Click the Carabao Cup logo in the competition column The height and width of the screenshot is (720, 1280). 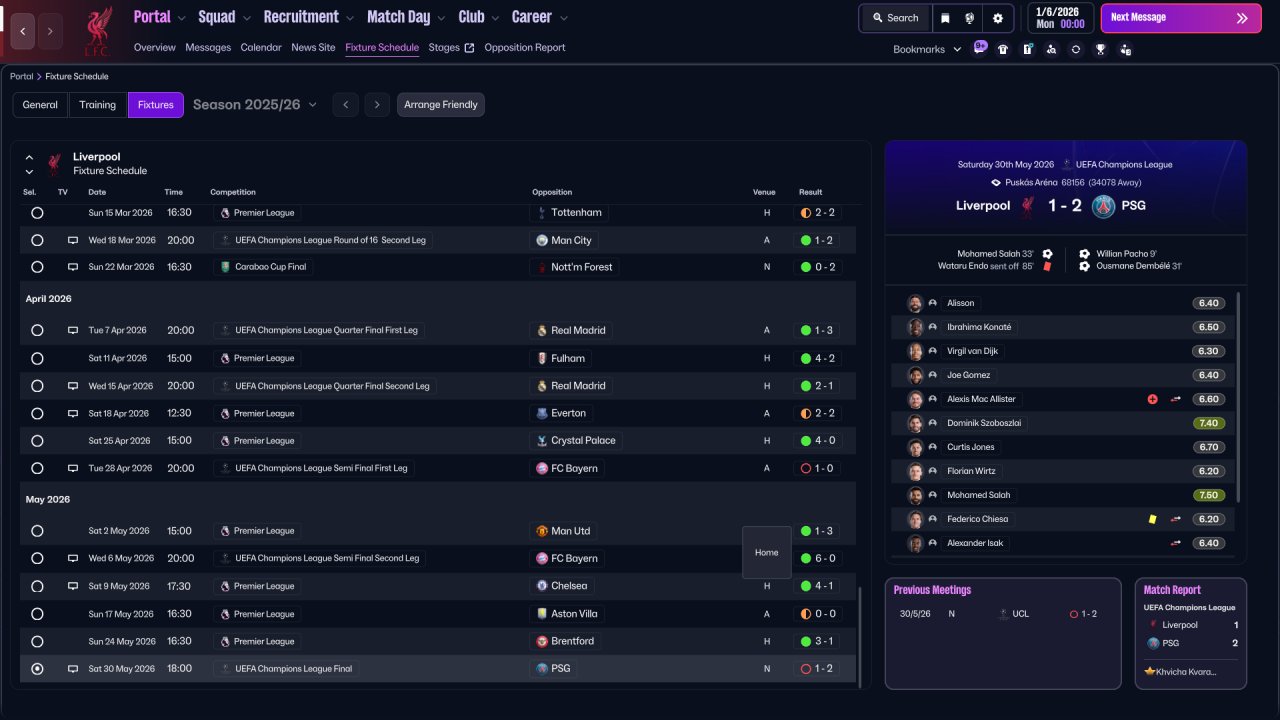(x=225, y=267)
